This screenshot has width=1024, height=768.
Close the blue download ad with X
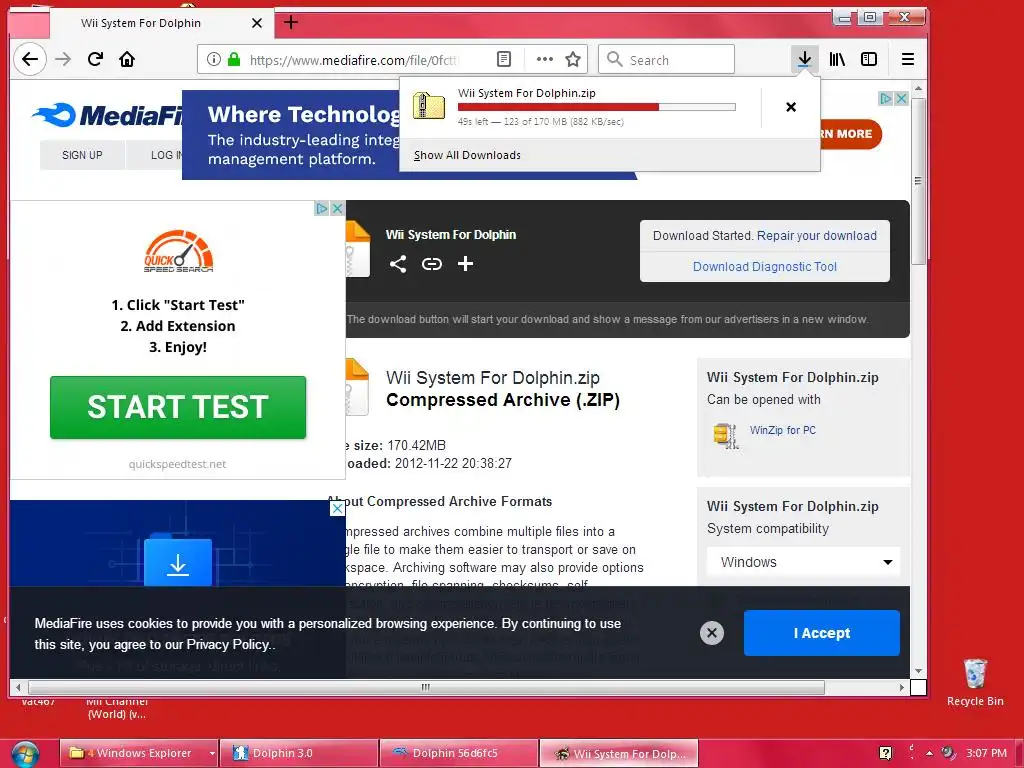pyautogui.click(x=337, y=508)
